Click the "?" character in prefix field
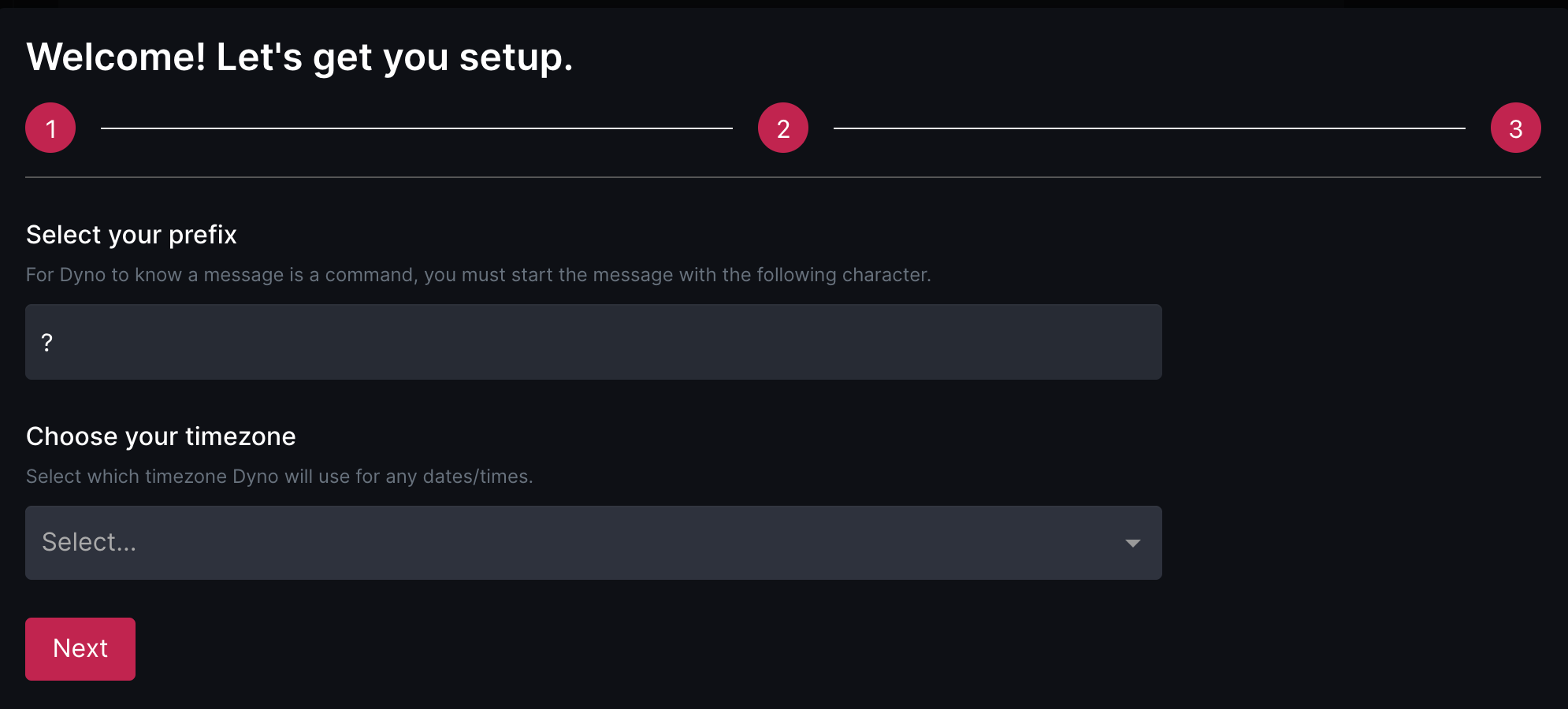1568x709 pixels. pyautogui.click(x=47, y=343)
